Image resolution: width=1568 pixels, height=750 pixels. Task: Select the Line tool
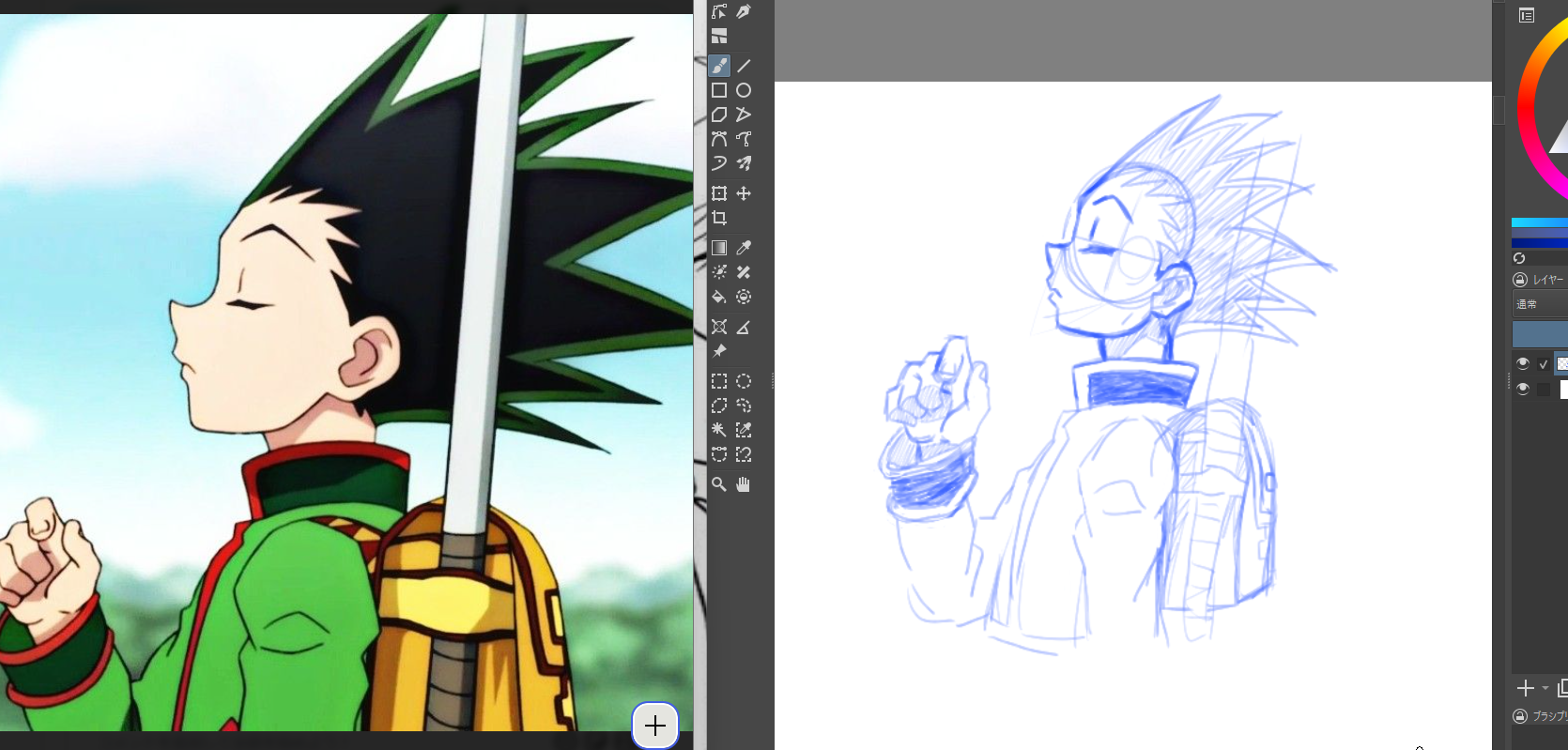click(x=744, y=66)
